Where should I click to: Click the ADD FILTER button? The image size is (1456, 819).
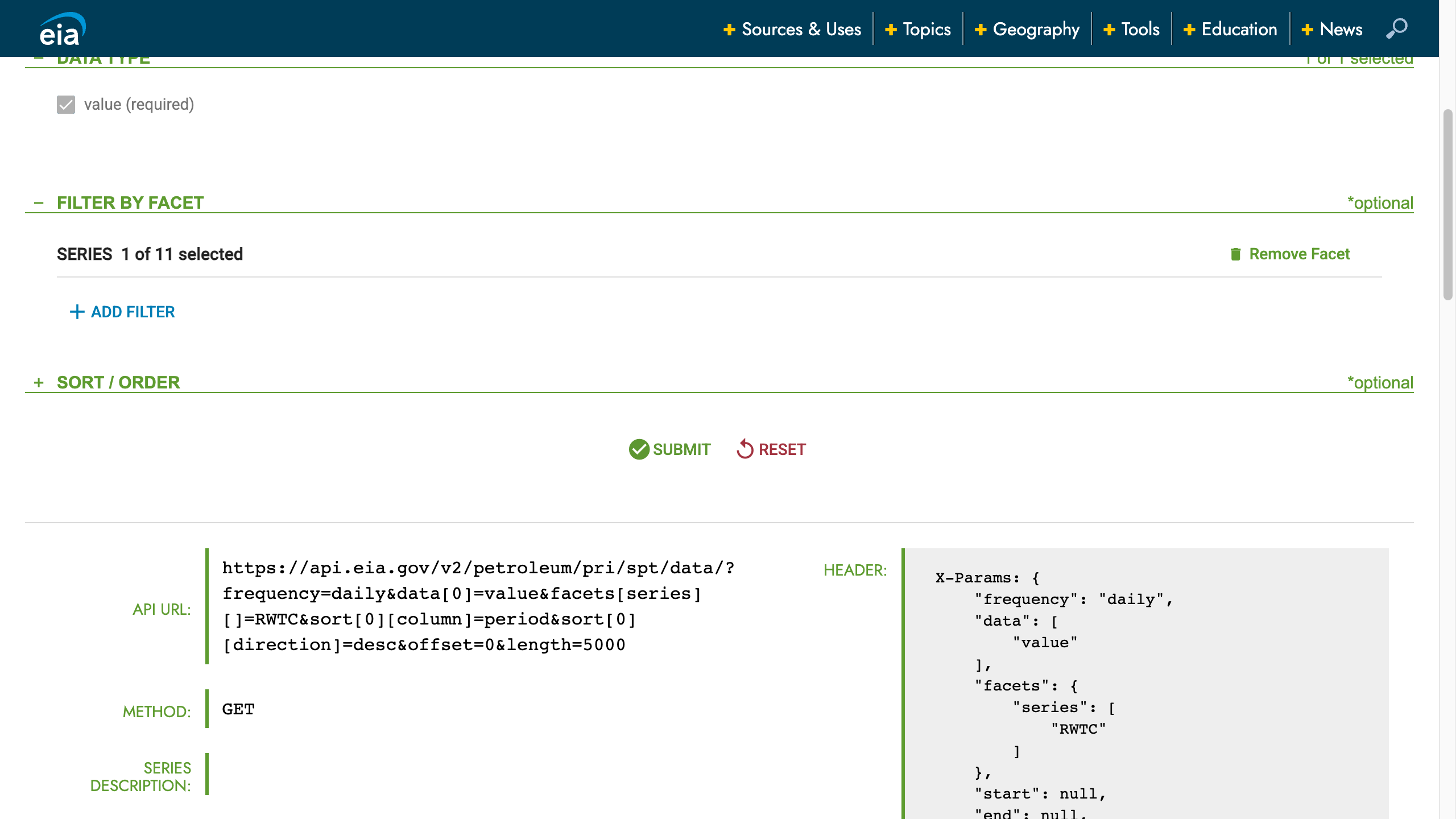[x=133, y=312]
